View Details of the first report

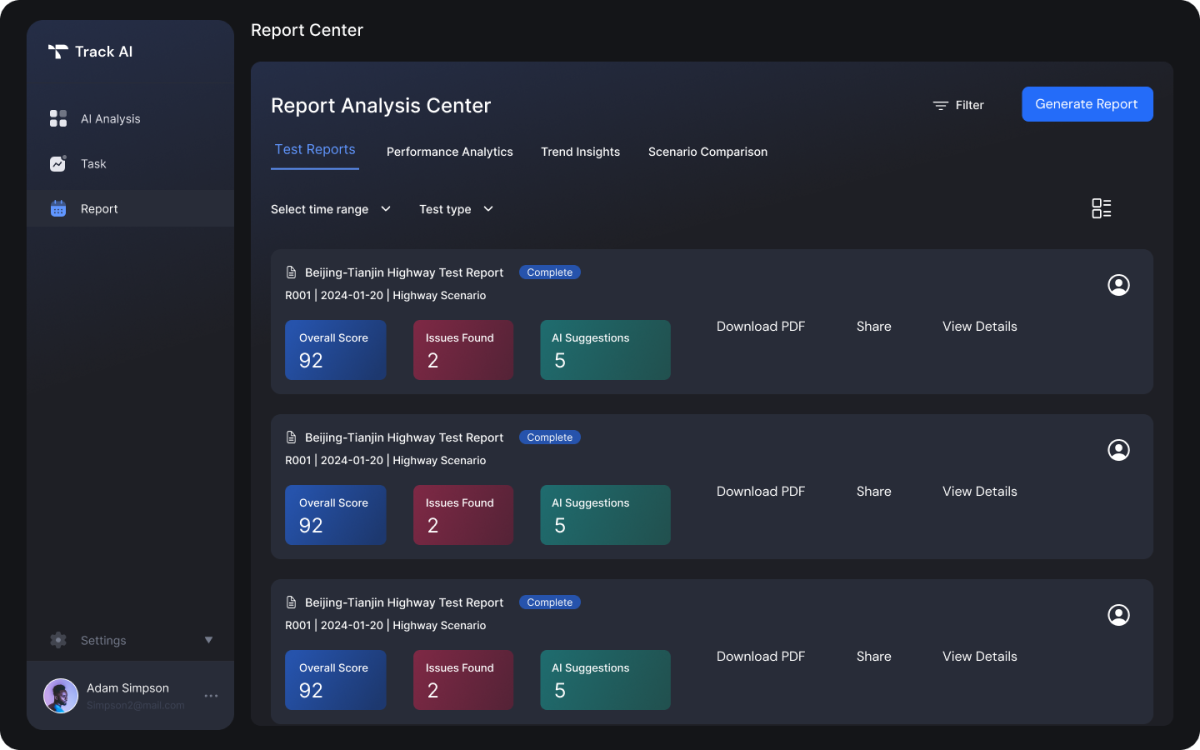(980, 326)
